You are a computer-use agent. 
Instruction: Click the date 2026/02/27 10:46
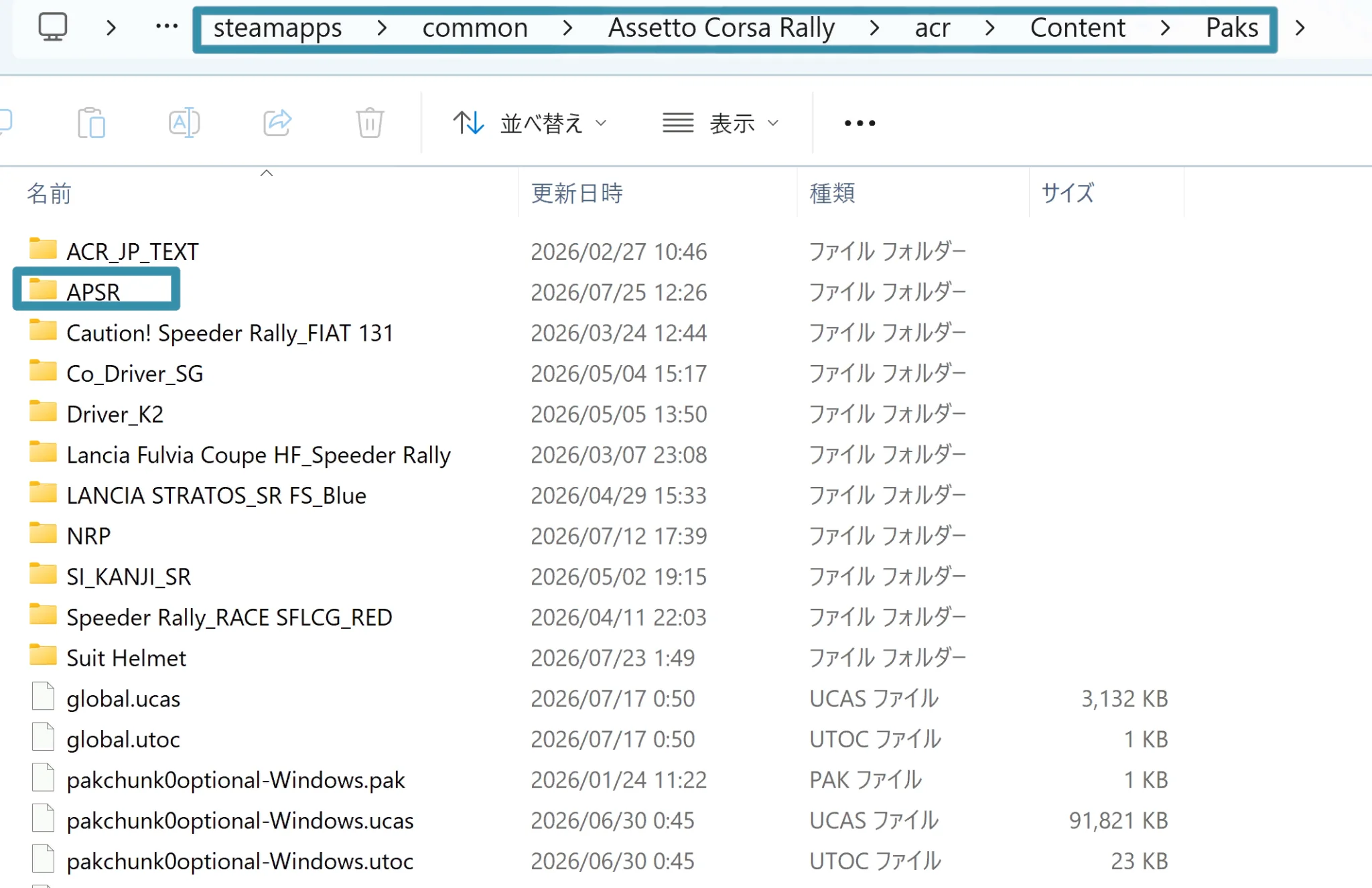tap(618, 252)
